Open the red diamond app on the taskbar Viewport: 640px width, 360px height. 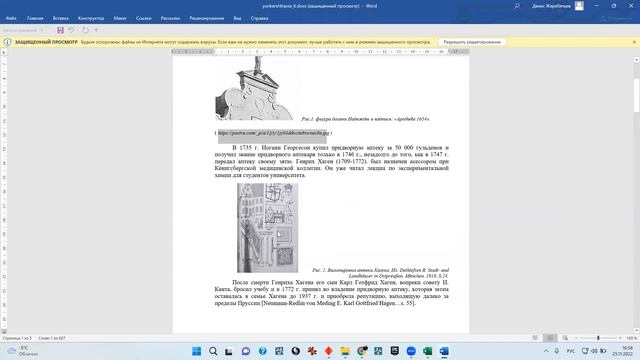click(x=329, y=351)
